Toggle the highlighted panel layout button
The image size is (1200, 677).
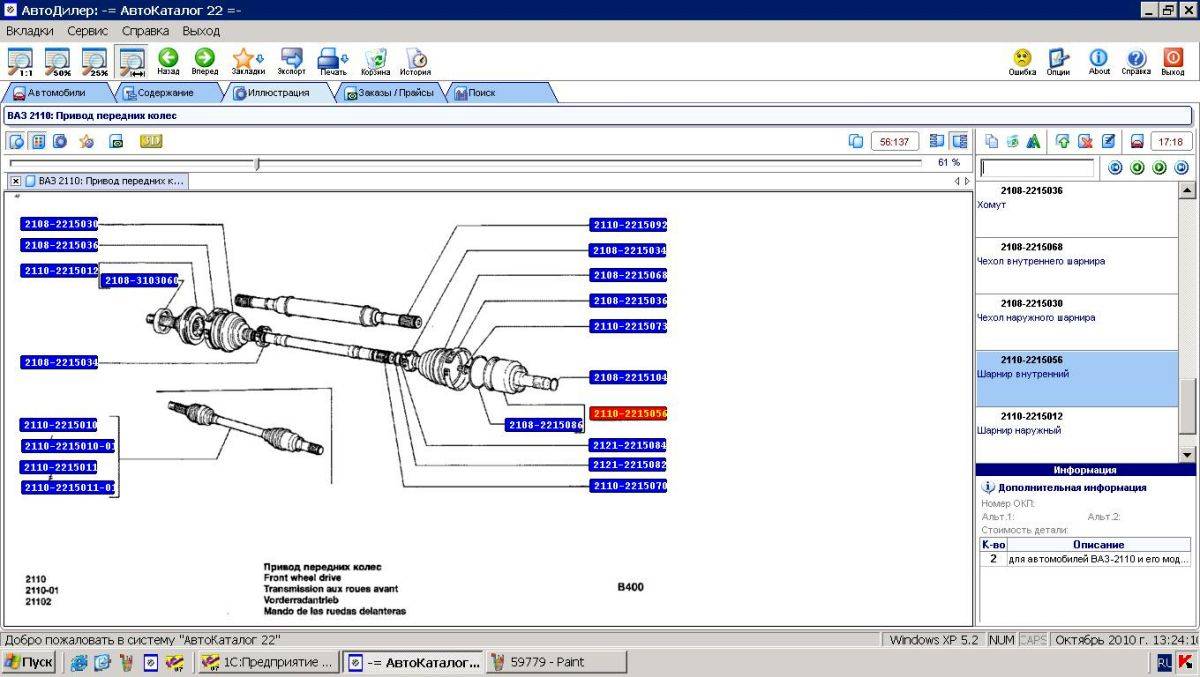click(x=960, y=141)
